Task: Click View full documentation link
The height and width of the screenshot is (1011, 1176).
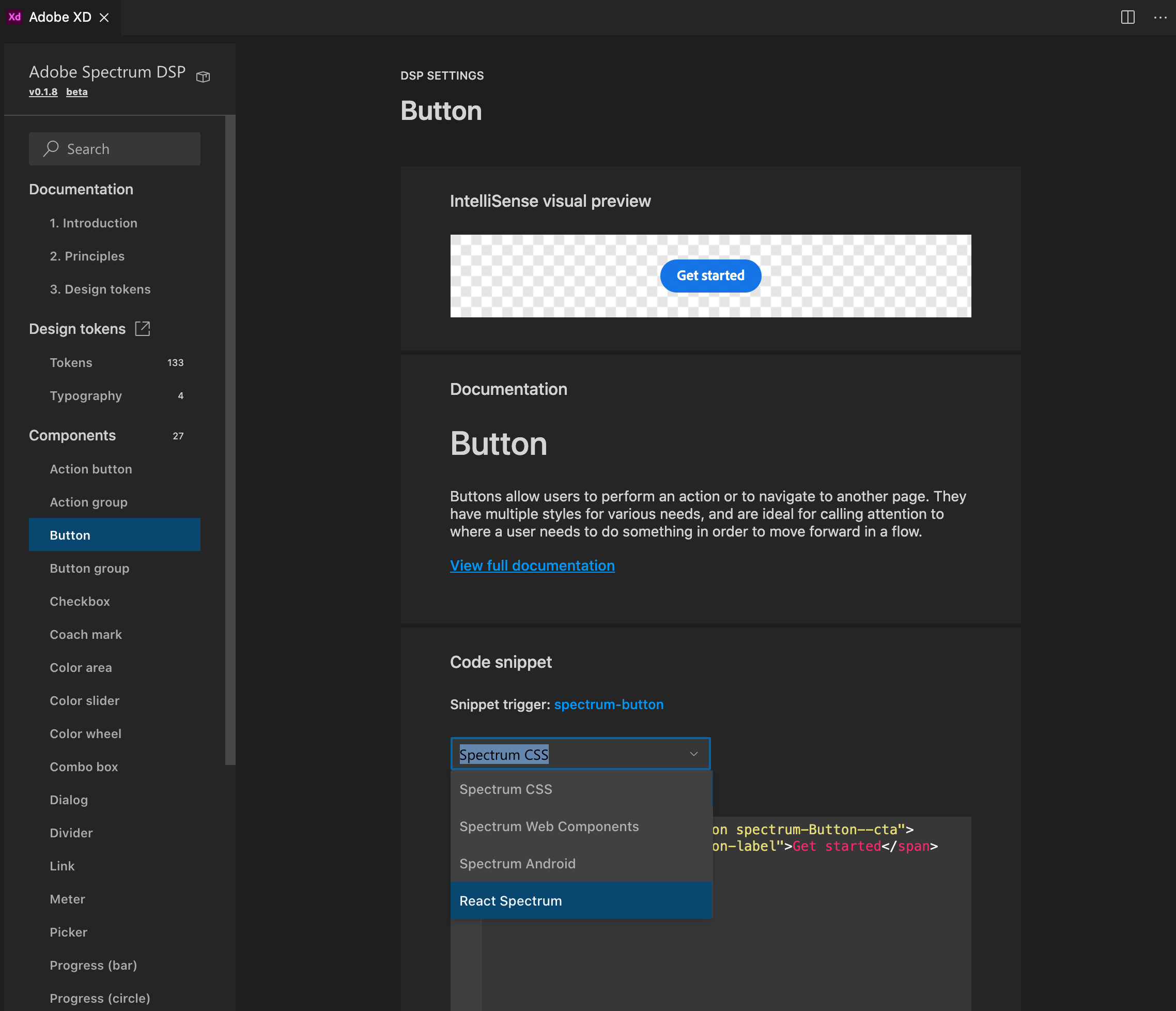Action: [532, 566]
